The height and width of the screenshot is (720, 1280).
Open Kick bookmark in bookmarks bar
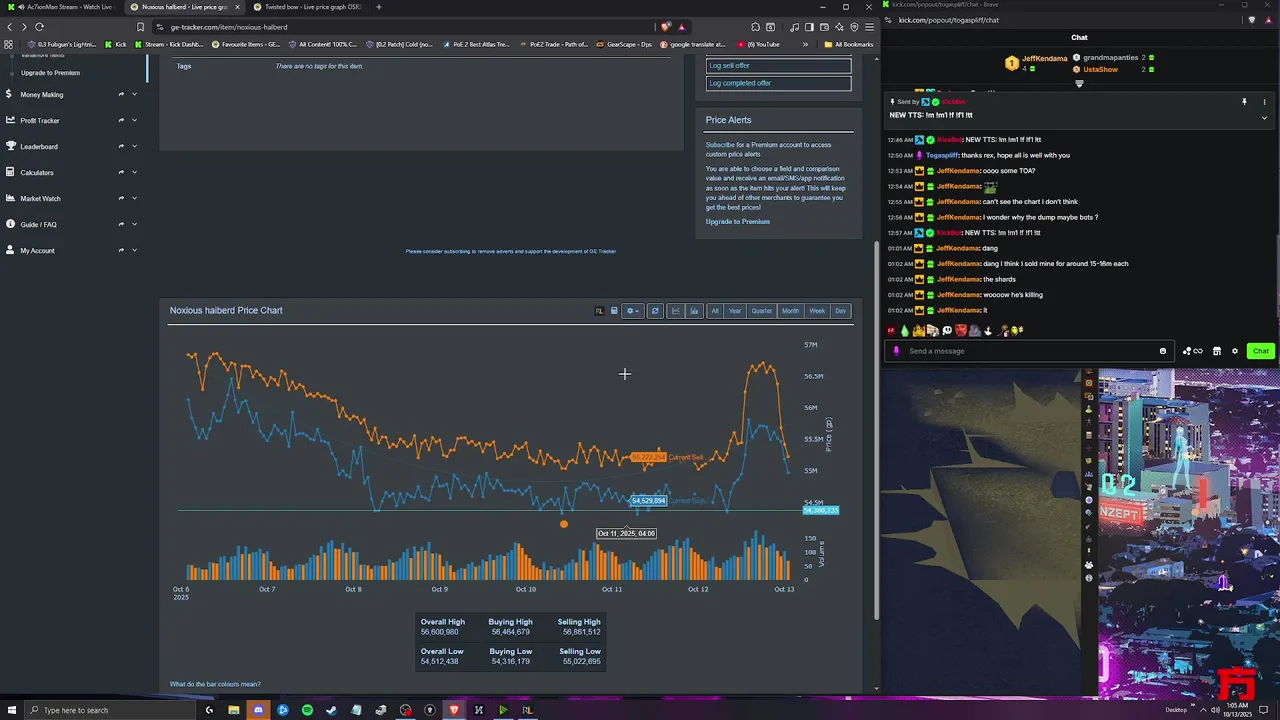pyautogui.click(x=117, y=44)
